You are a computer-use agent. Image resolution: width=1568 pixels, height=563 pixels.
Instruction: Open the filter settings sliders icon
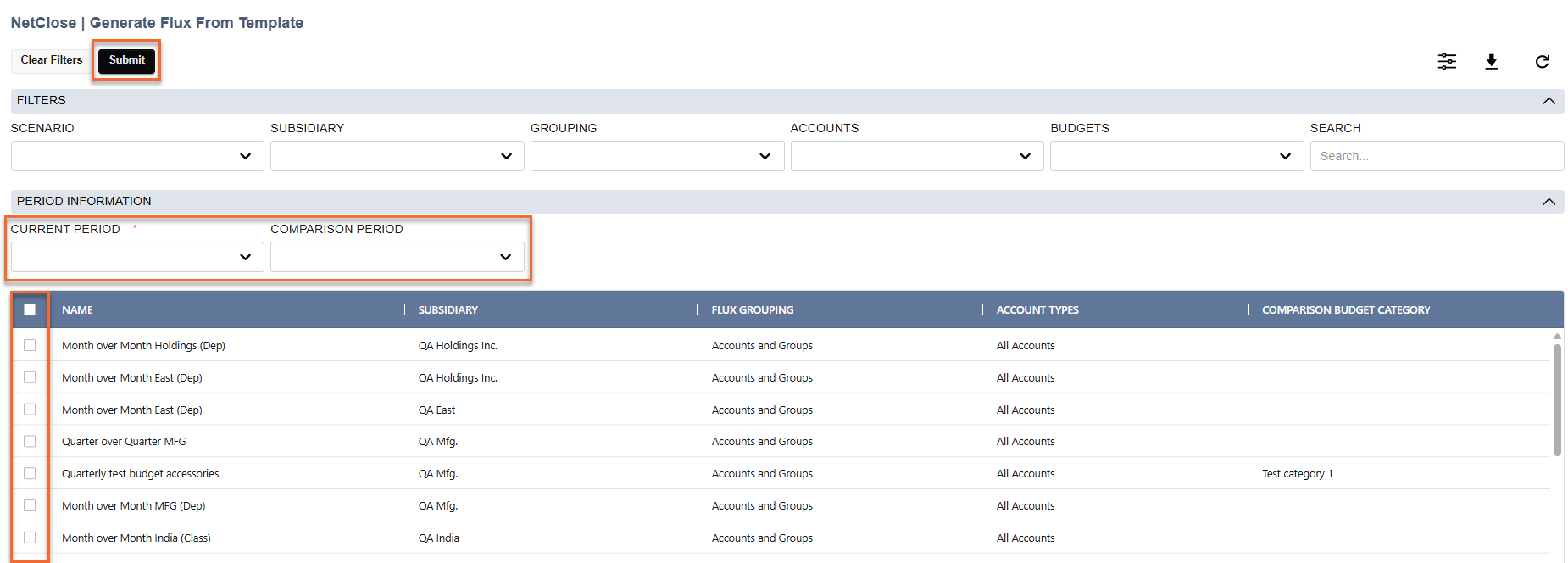click(x=1447, y=61)
